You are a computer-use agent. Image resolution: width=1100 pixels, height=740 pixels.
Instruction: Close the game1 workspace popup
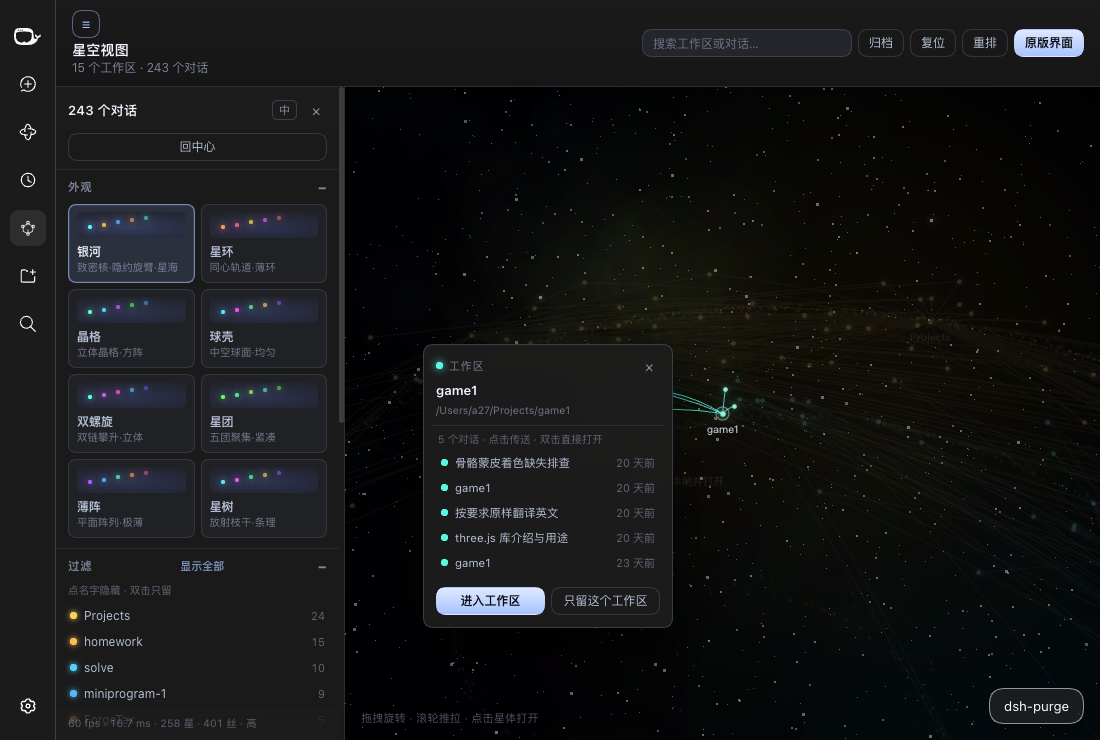coord(649,368)
